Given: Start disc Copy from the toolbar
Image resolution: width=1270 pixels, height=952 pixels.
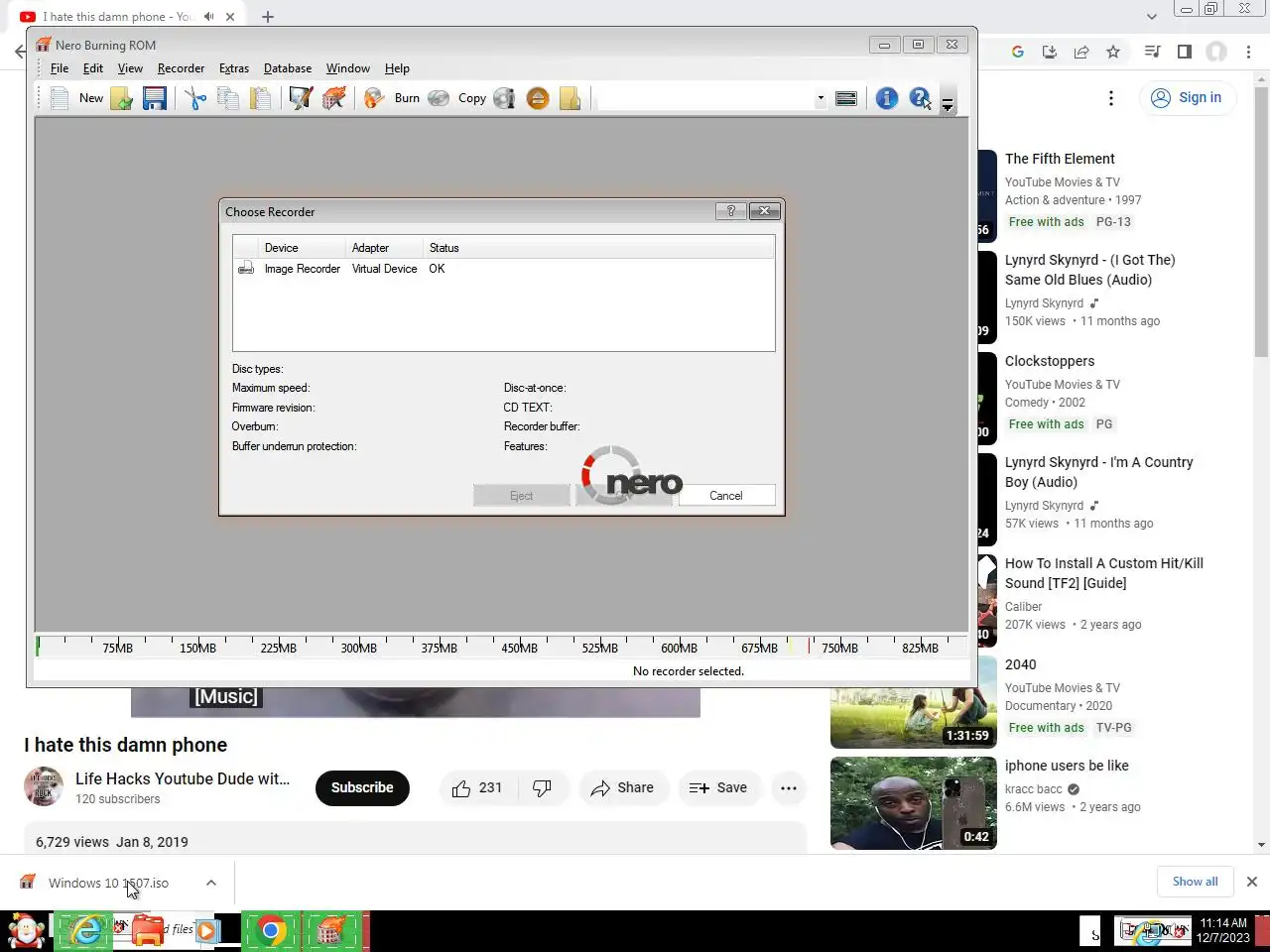Looking at the screenshot, I should [x=457, y=98].
